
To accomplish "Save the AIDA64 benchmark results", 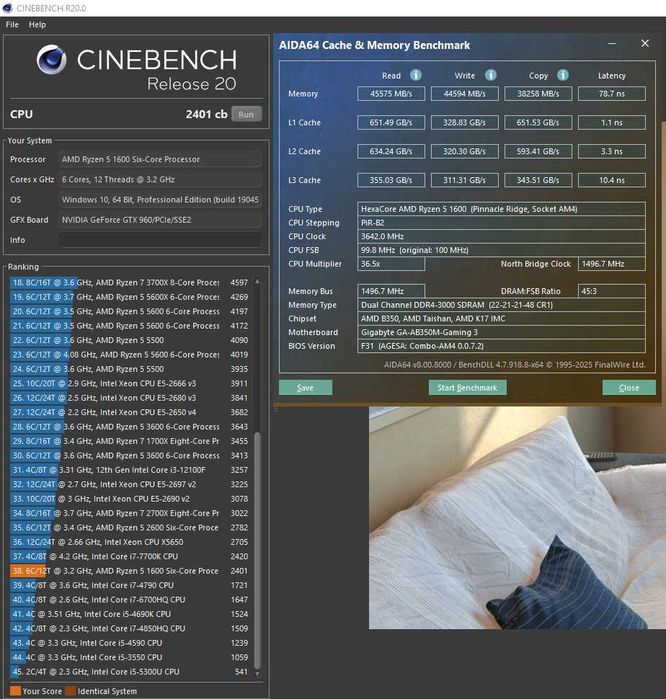I will pos(305,388).
